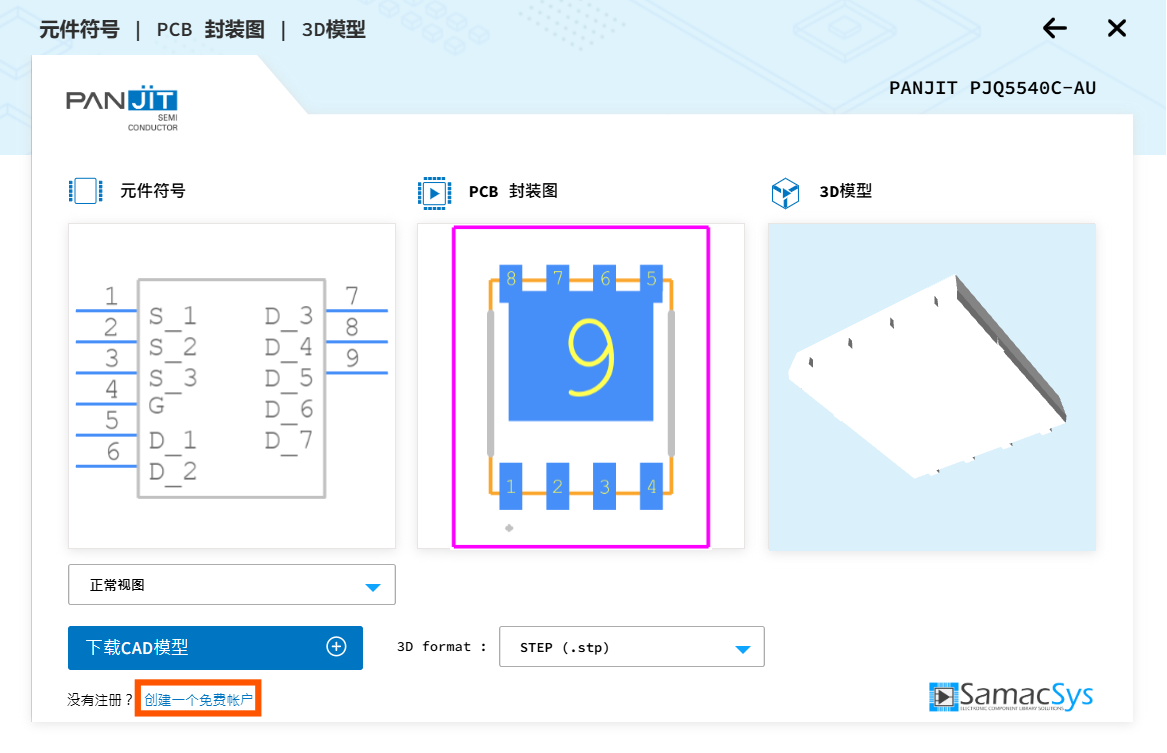Click footprint pad 1
This screenshot has height=753, width=1167.
pyautogui.click(x=511, y=486)
